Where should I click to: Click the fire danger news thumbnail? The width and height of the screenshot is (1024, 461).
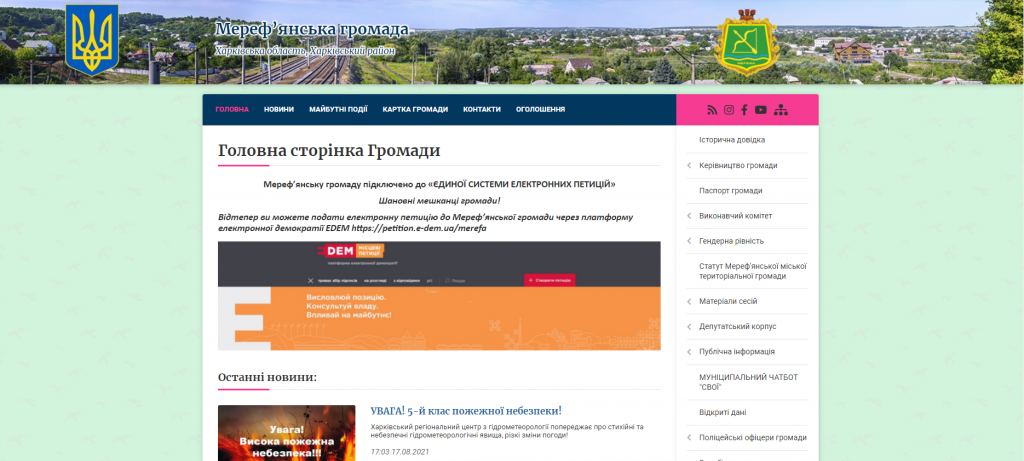pyautogui.click(x=287, y=433)
